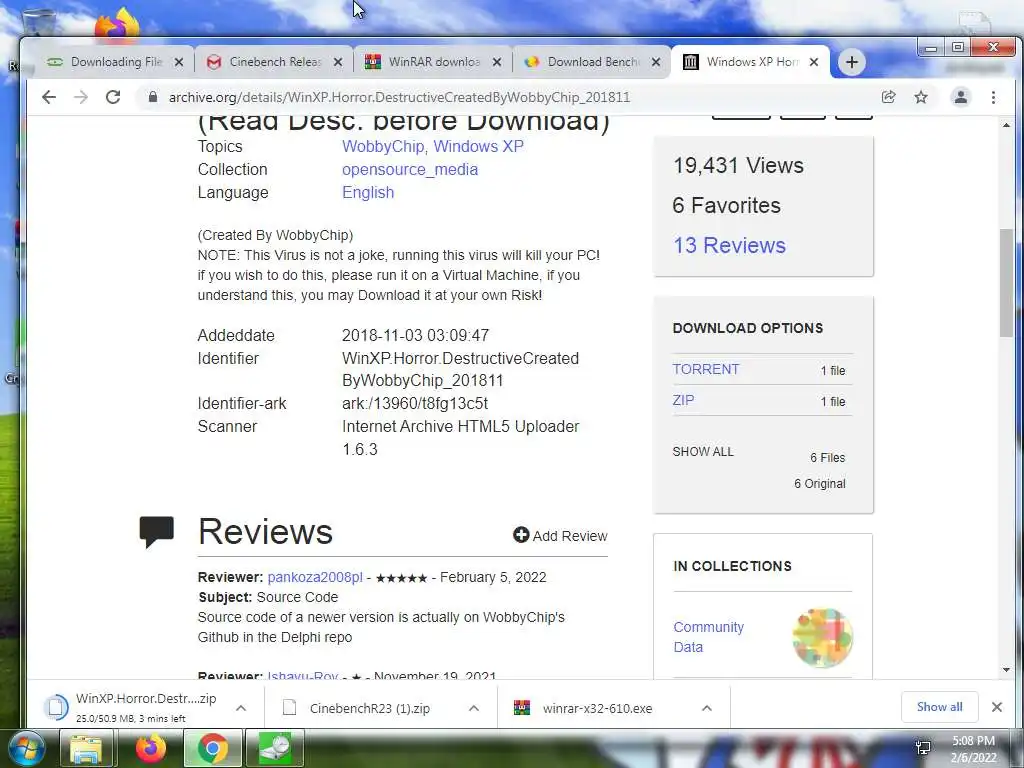The width and height of the screenshot is (1024, 768).
Task: Click the IN COLLECTIONS heading
Action: (x=732, y=566)
